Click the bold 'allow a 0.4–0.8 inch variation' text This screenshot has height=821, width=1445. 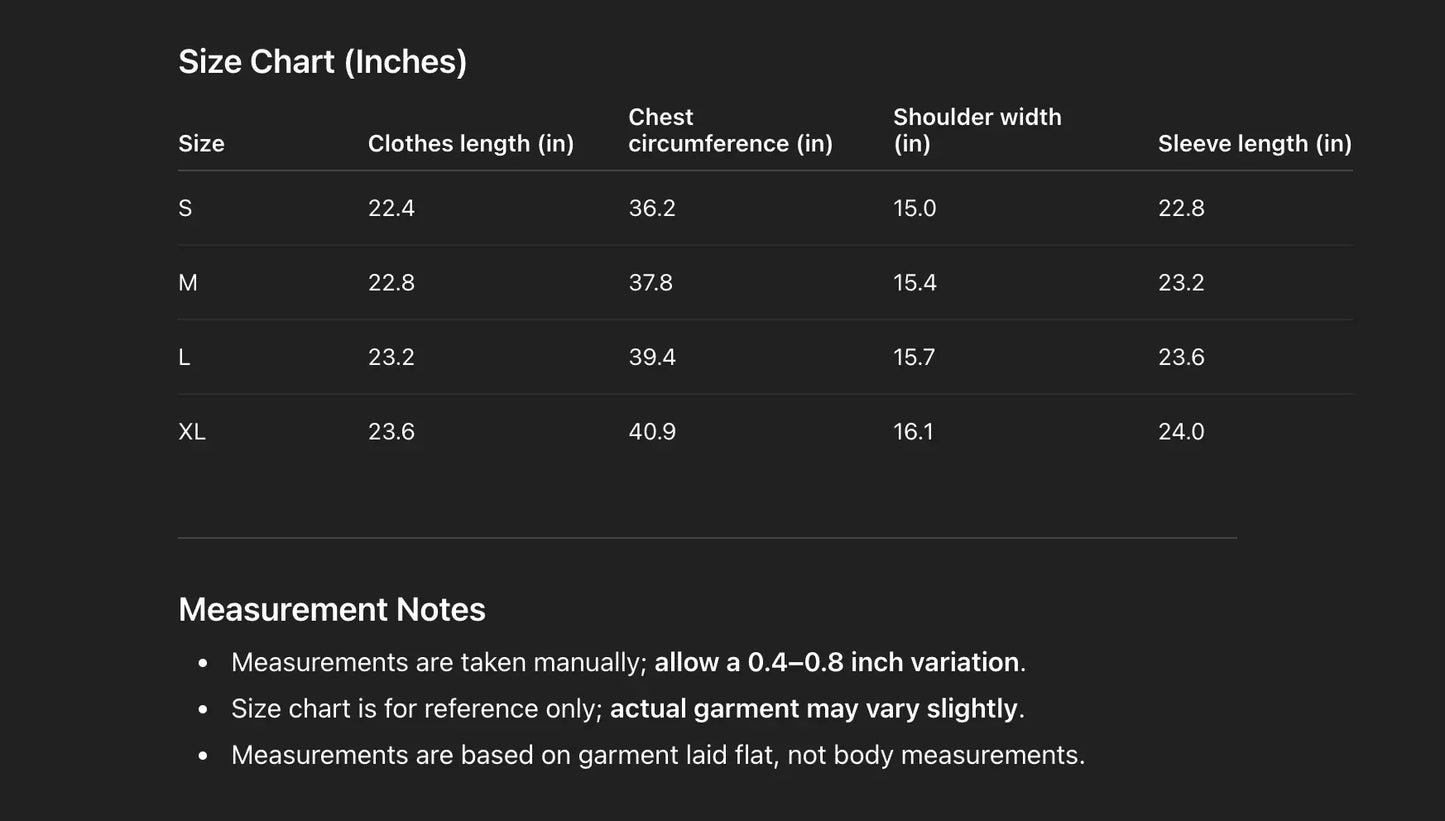pyautogui.click(x=836, y=662)
